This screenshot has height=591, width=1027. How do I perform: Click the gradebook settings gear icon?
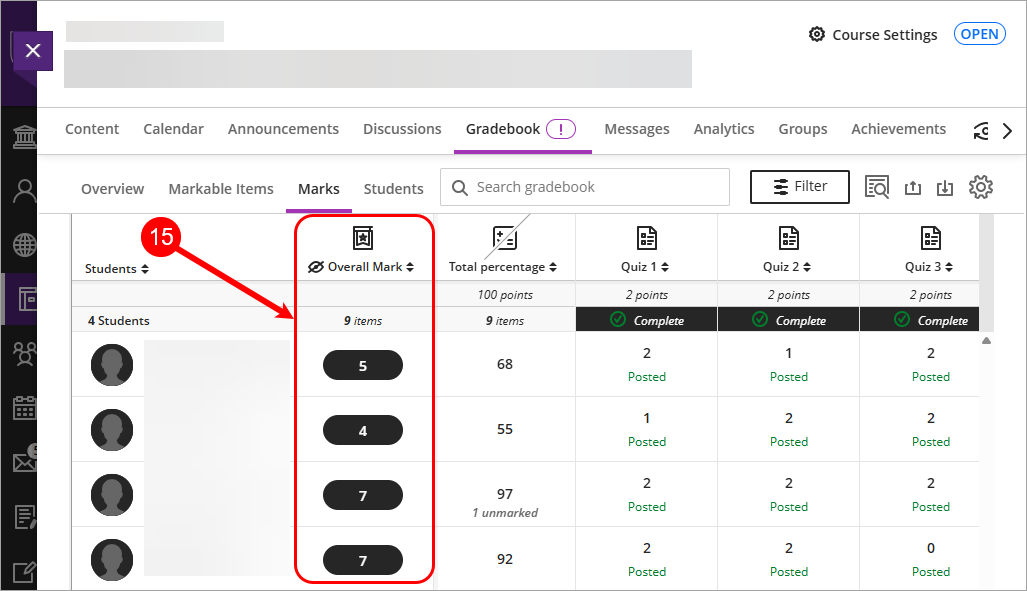coord(980,187)
